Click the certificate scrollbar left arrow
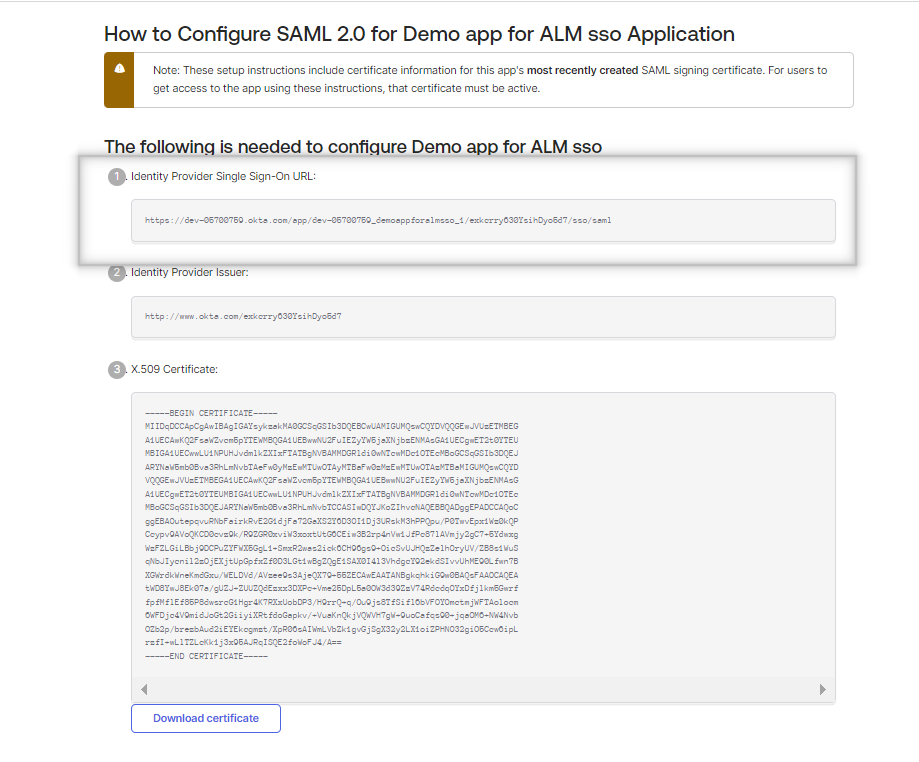919x762 pixels. click(x=143, y=689)
